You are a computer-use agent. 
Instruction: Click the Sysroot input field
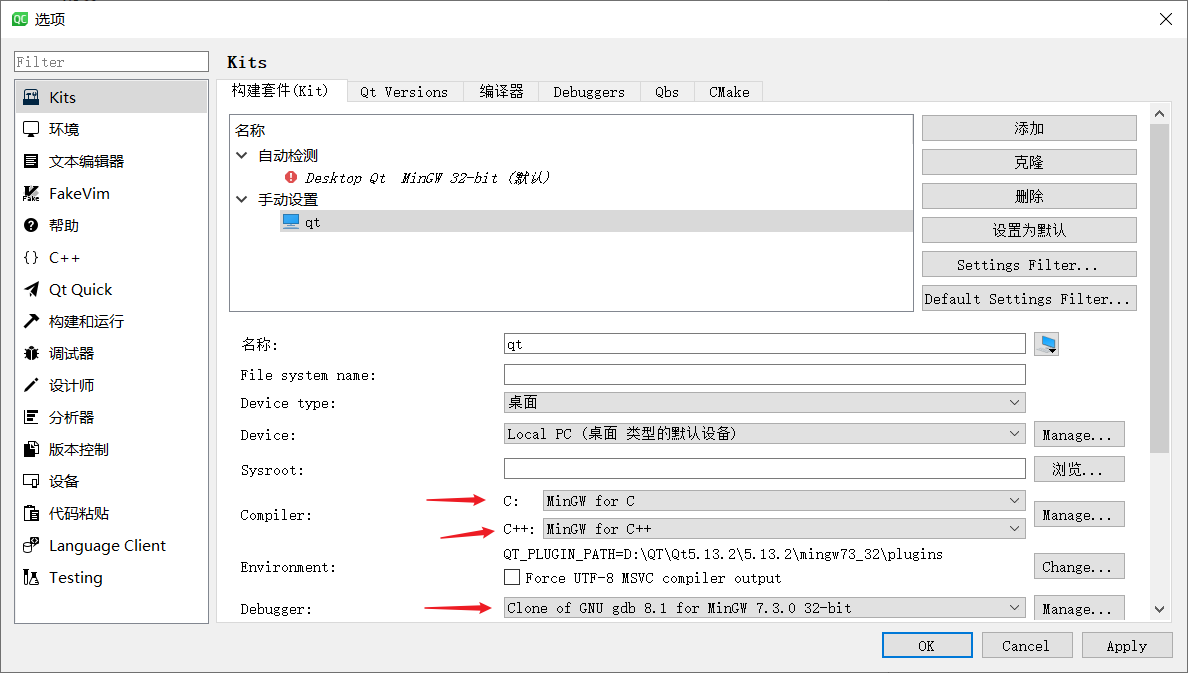pos(764,469)
